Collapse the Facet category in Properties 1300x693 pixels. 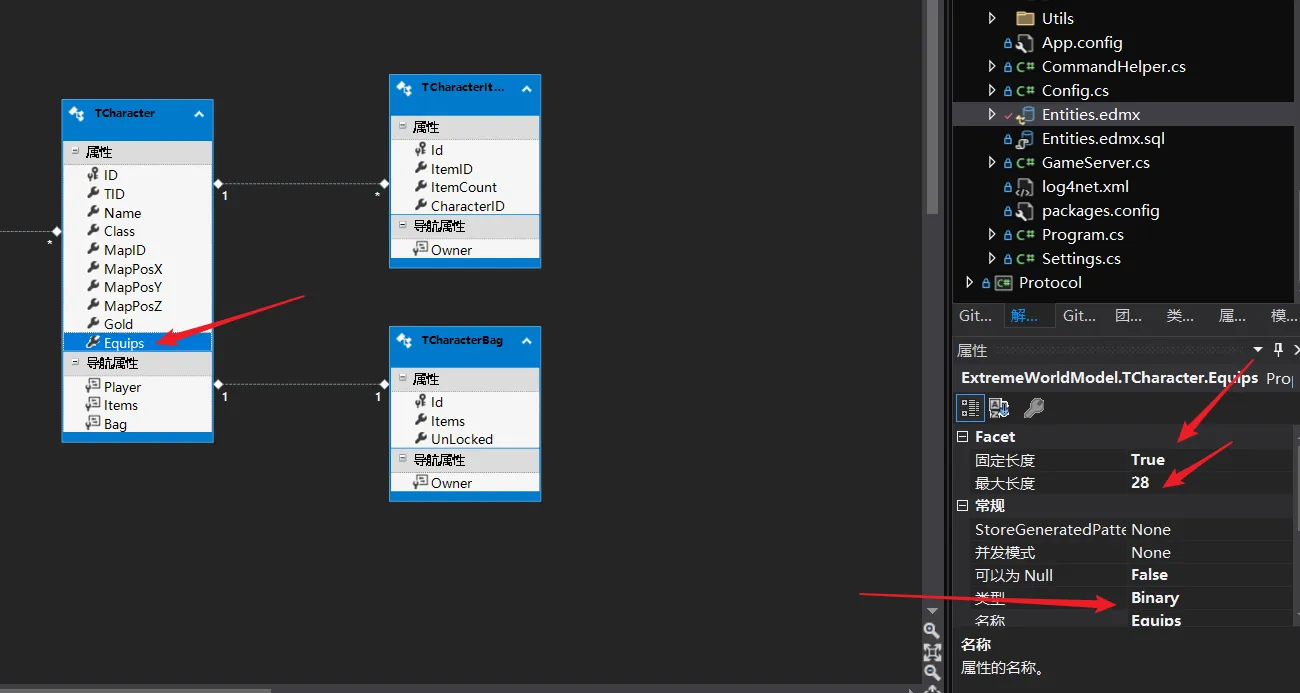point(963,437)
